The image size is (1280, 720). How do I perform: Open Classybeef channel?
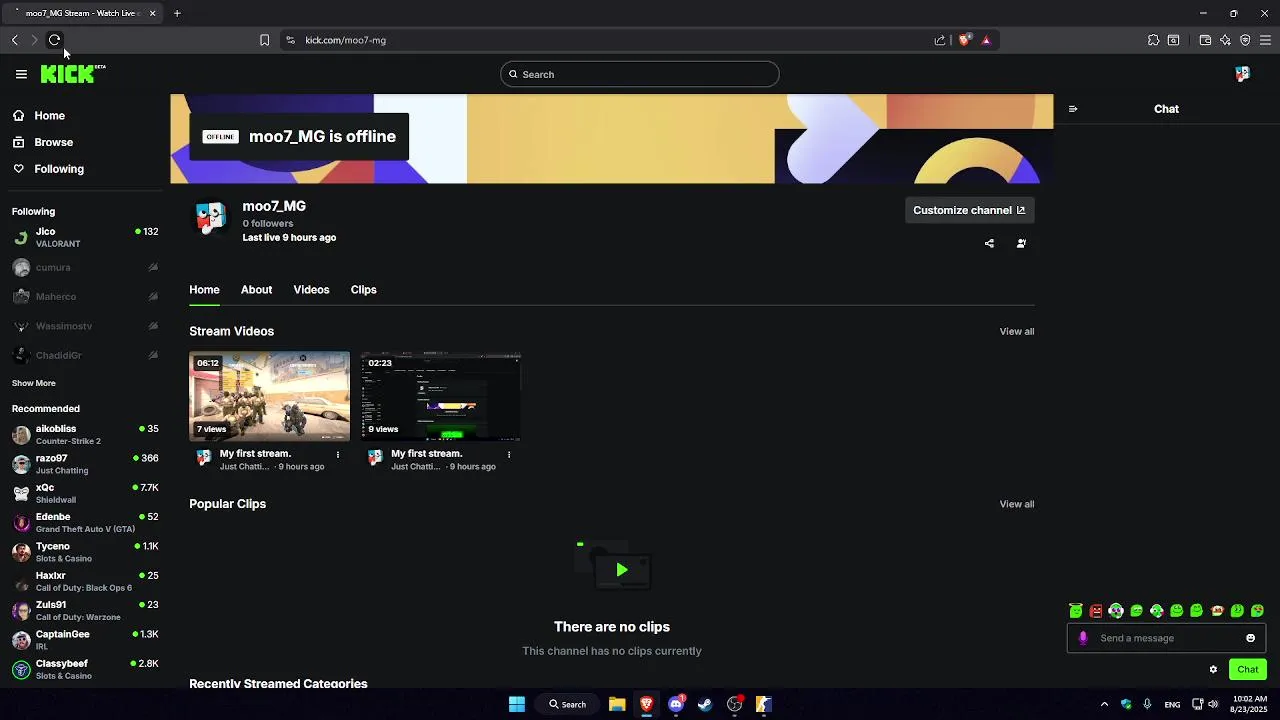85,669
